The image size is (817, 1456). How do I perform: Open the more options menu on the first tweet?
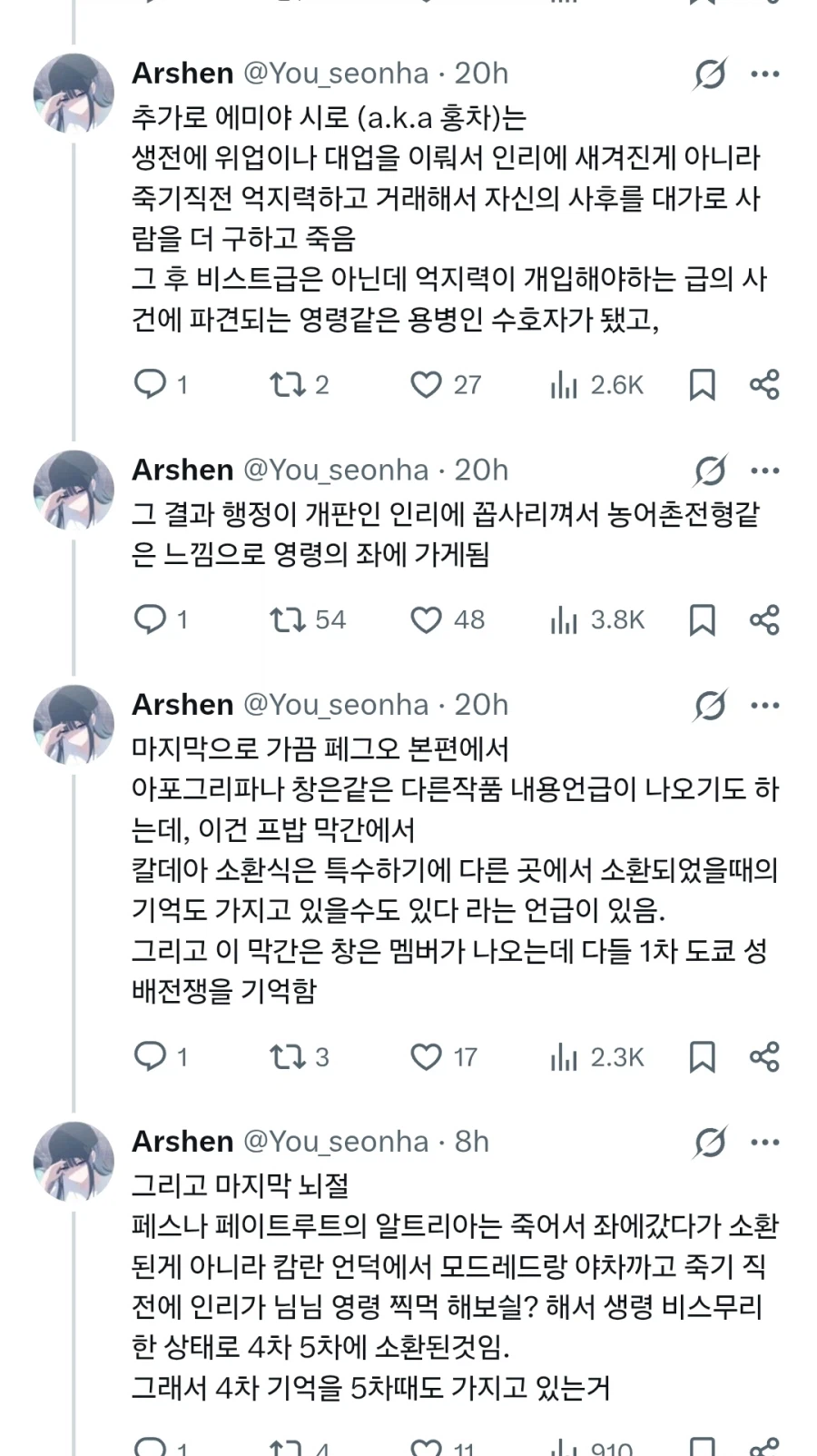[767, 73]
